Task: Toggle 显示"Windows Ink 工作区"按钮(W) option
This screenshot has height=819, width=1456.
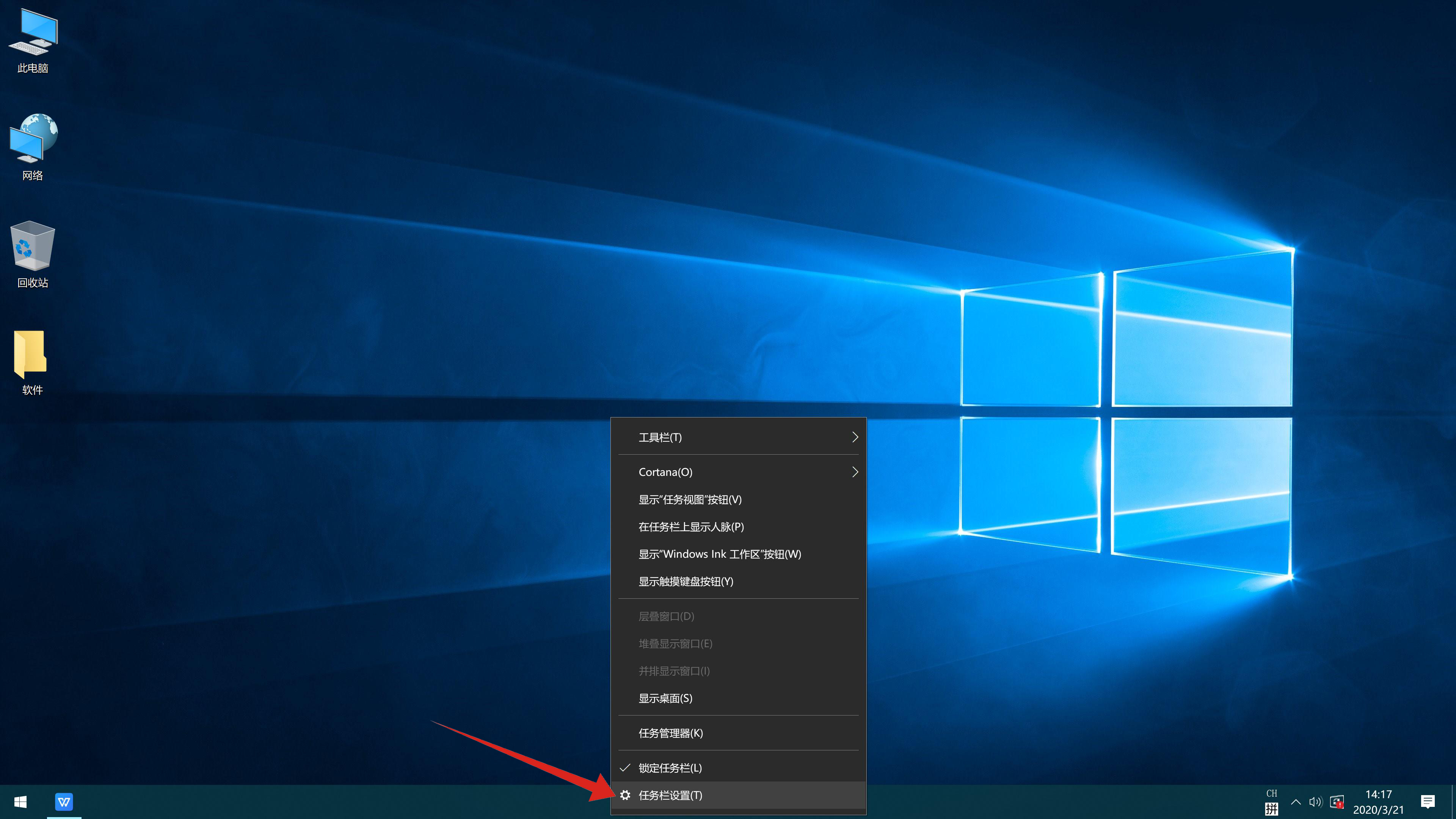Action: tap(738, 554)
